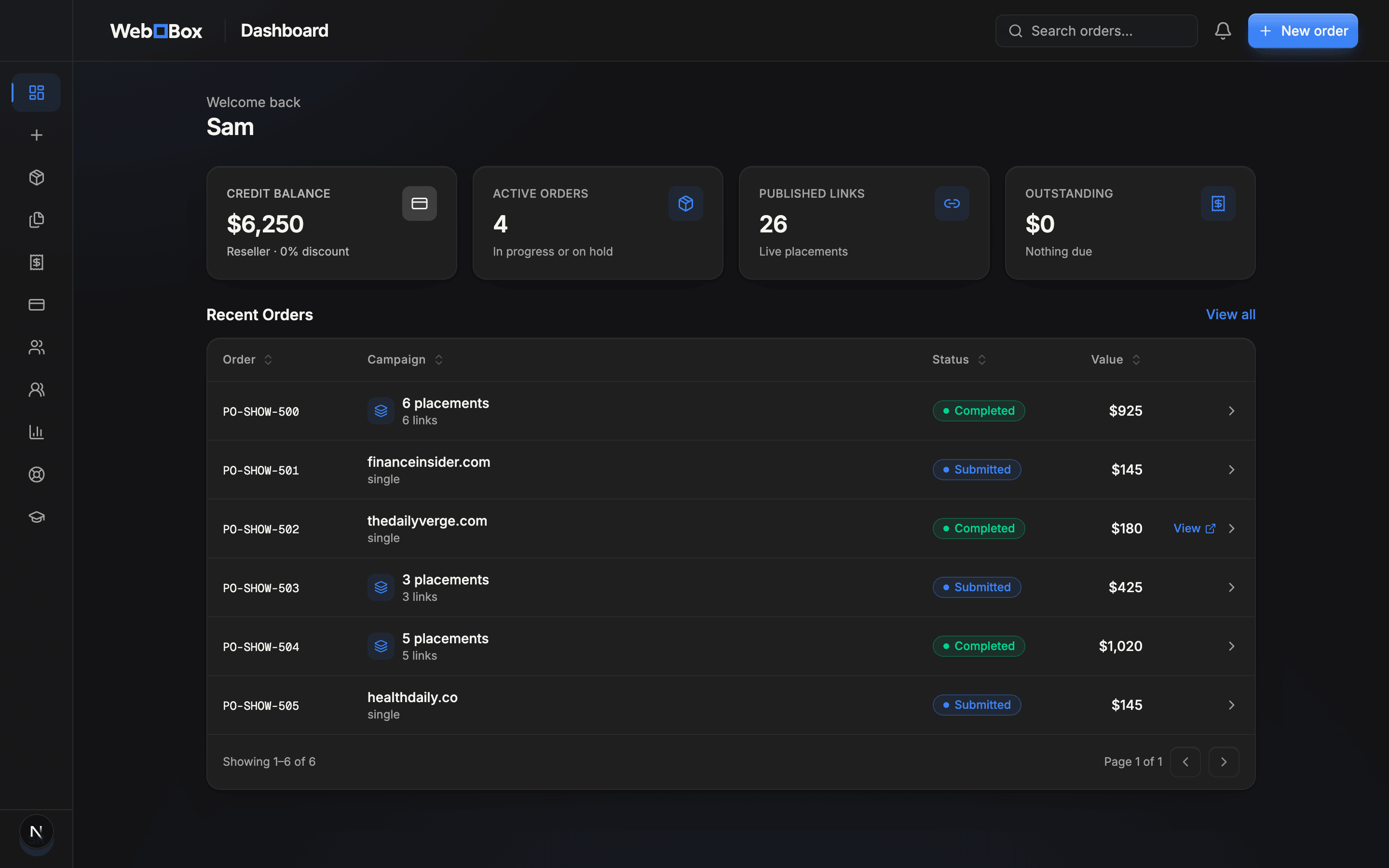Screen dimensions: 1389x868
Task: Click the card icon on Credit Balance card
Action: (x=419, y=203)
